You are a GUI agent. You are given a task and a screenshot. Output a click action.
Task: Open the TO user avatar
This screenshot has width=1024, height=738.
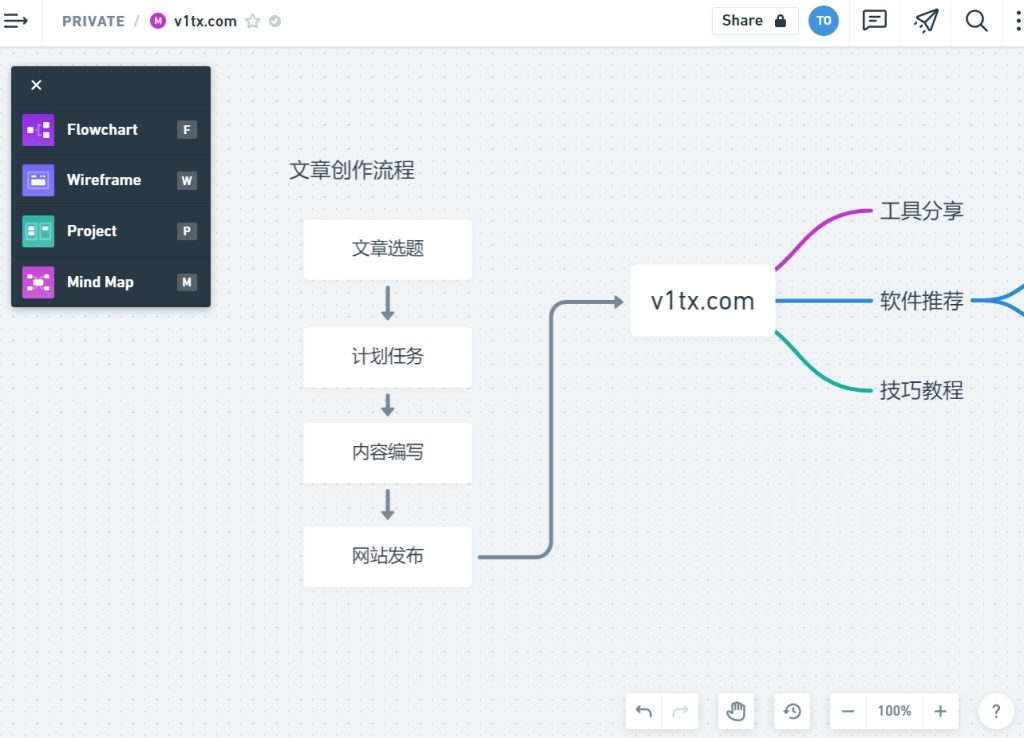click(824, 21)
